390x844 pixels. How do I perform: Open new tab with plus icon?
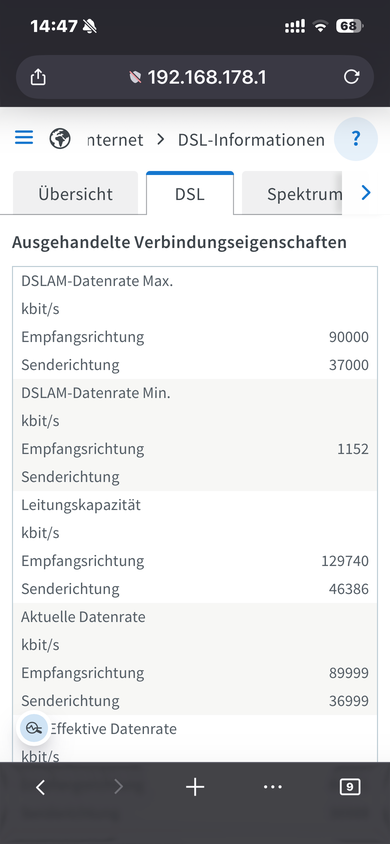coord(195,787)
